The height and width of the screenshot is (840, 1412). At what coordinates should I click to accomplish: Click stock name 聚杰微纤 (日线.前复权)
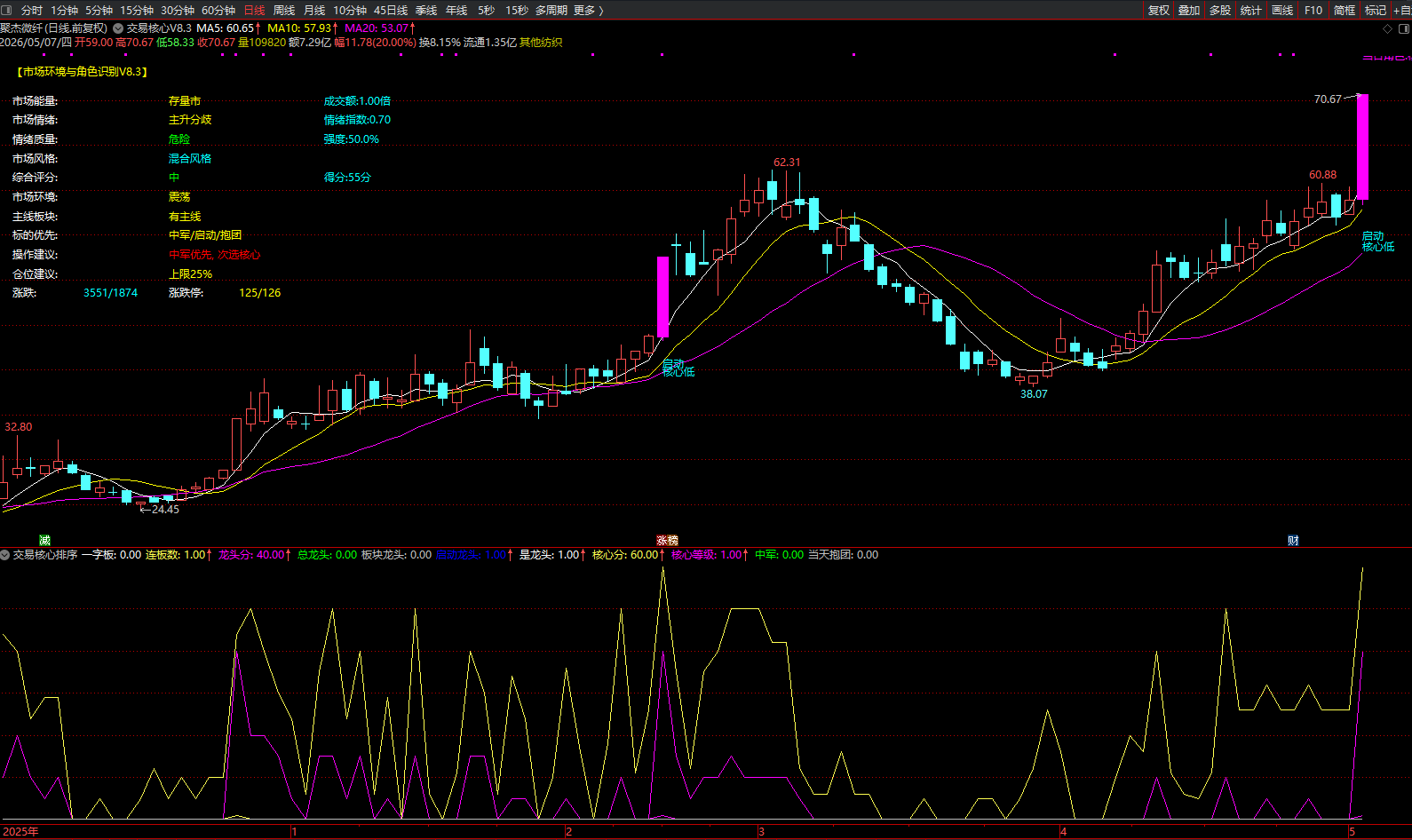[54, 28]
